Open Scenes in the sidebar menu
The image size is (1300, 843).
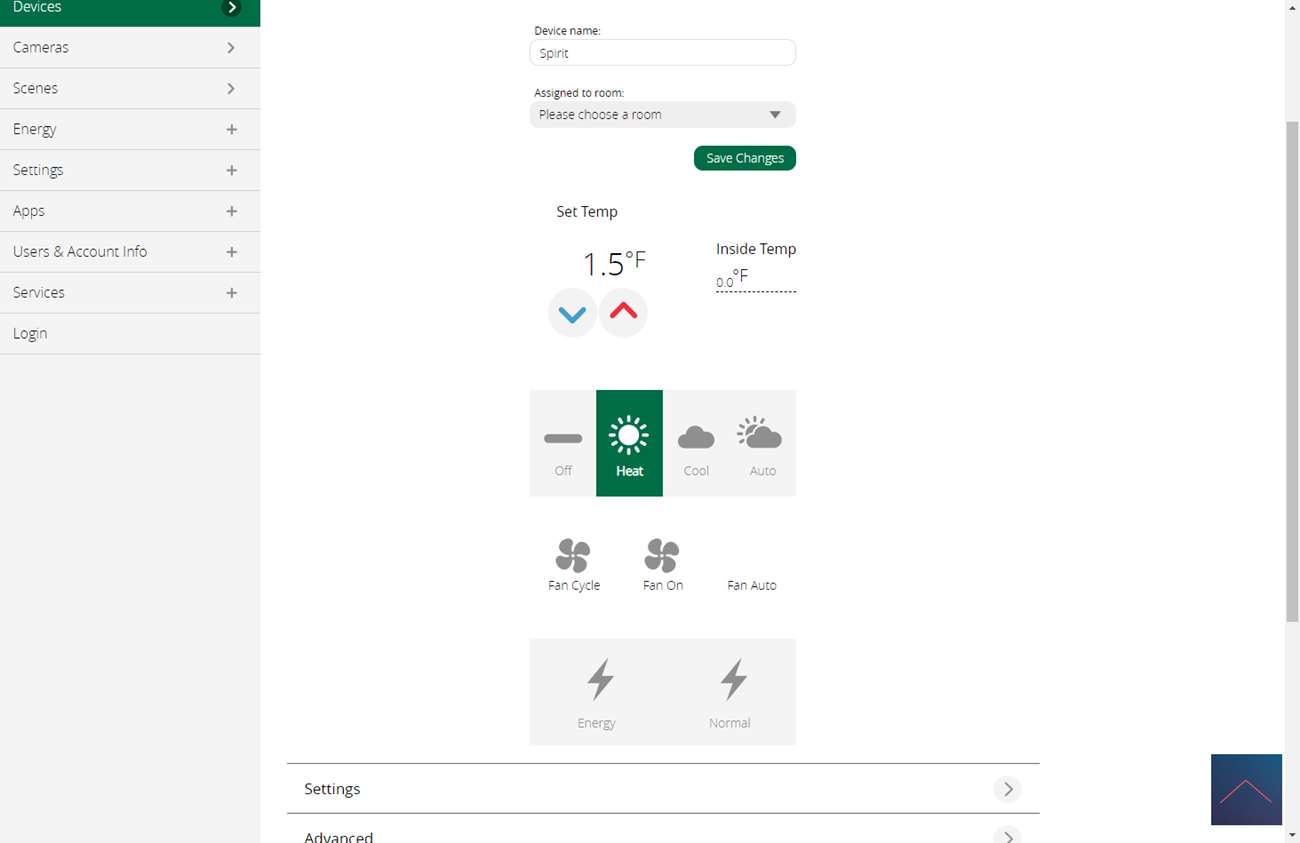point(129,89)
